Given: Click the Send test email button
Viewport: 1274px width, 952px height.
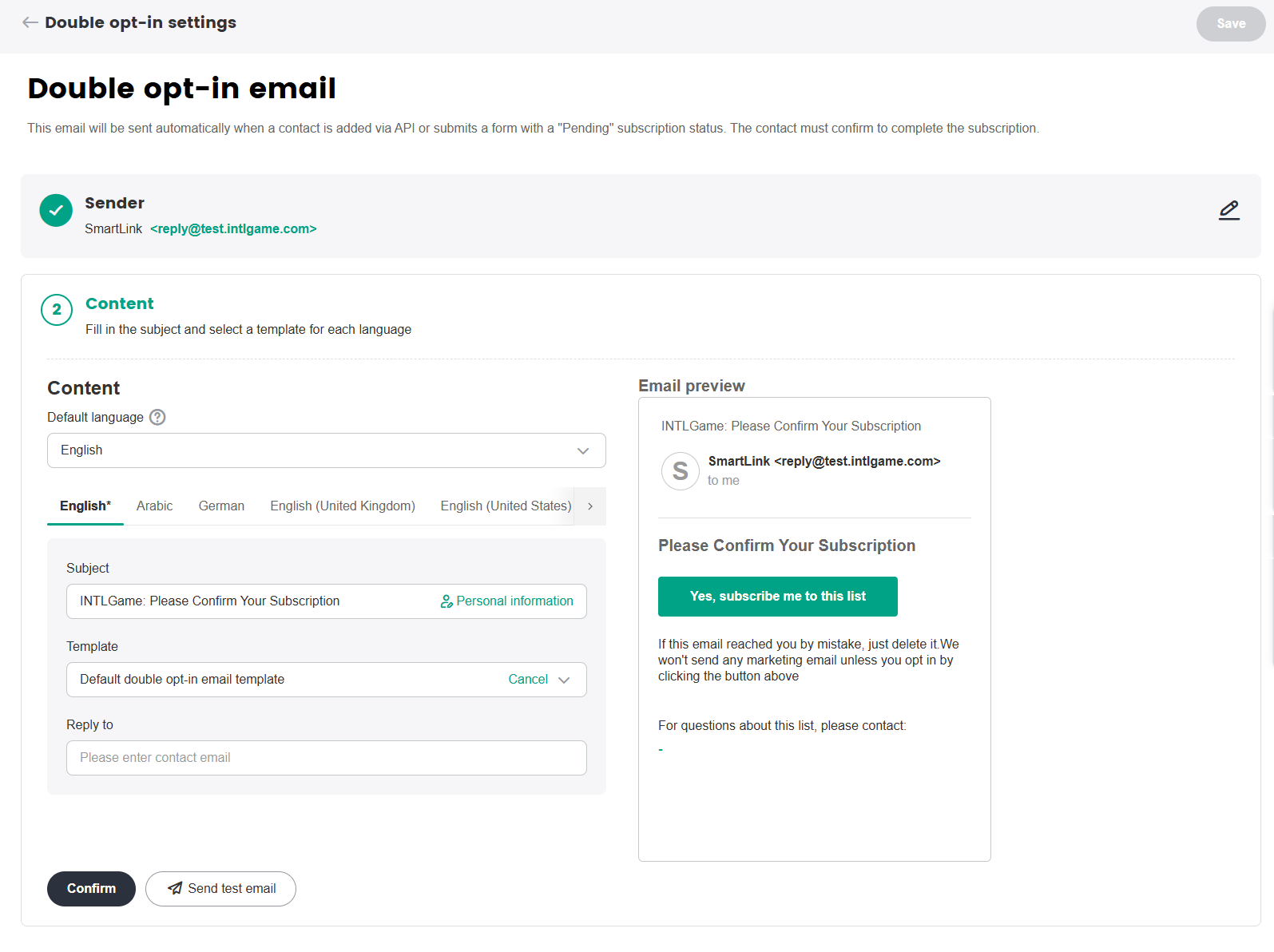Looking at the screenshot, I should [x=220, y=889].
